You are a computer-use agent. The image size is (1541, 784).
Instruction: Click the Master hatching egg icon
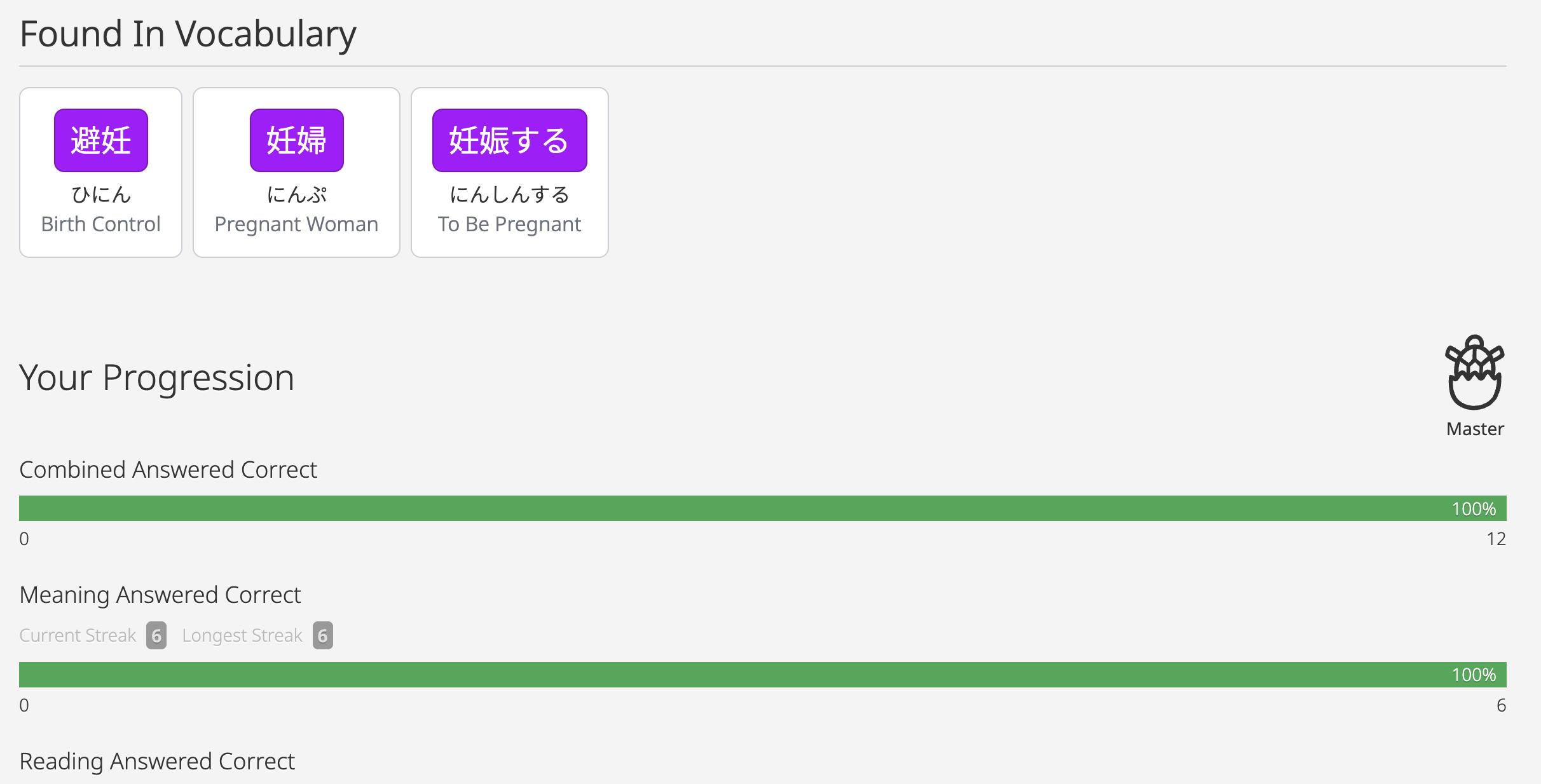pos(1474,372)
